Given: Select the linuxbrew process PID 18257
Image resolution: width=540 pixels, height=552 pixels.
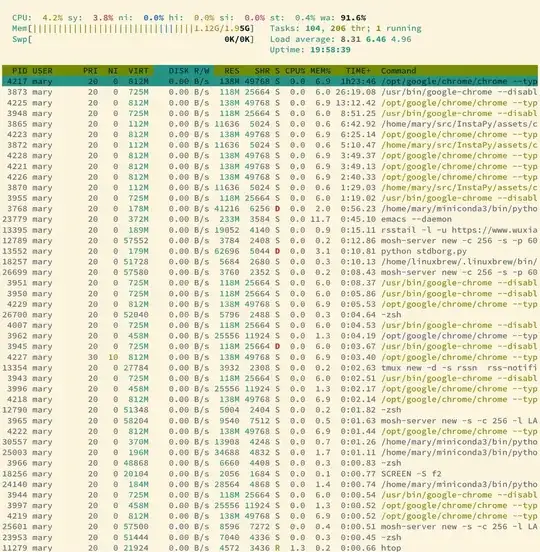Looking at the screenshot, I should pyautogui.click(x=270, y=262).
